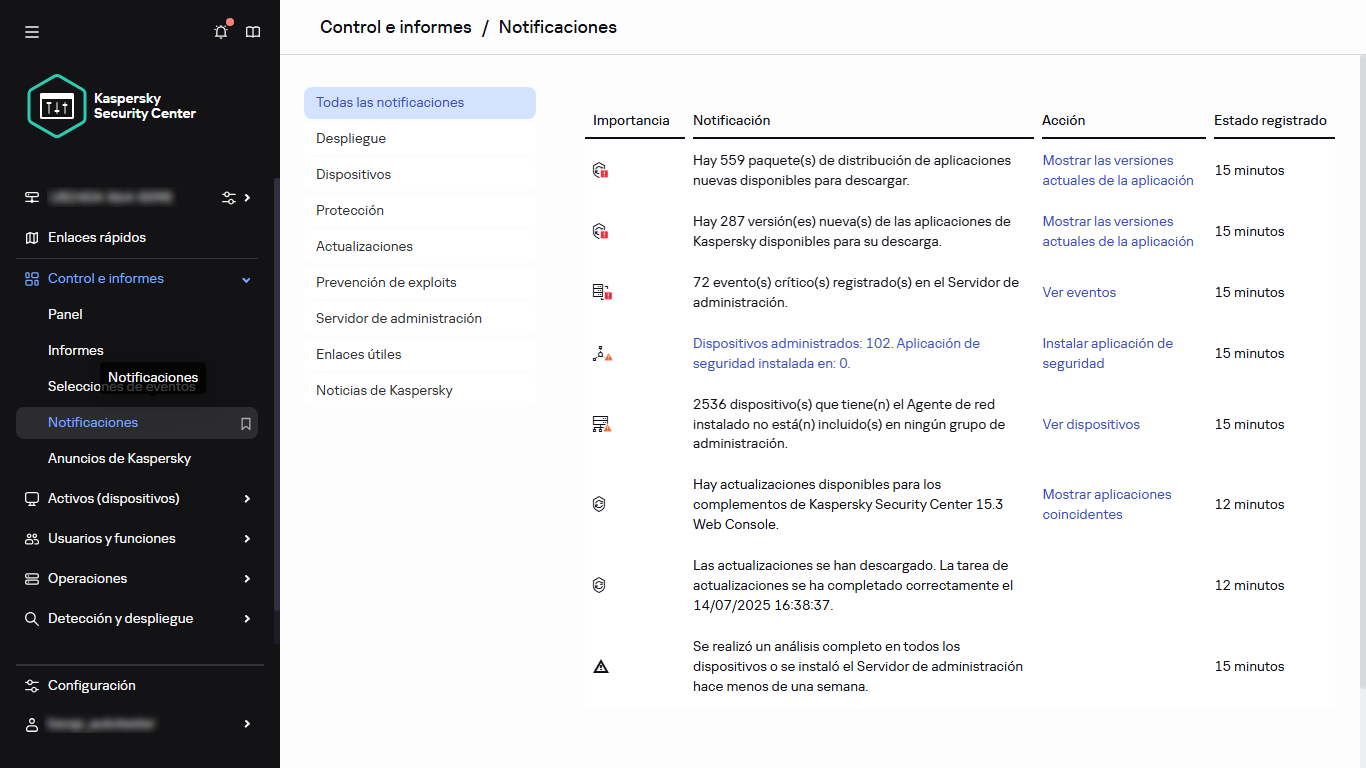Click the critical events server icon
Screen dimensions: 1366x768
600,292
